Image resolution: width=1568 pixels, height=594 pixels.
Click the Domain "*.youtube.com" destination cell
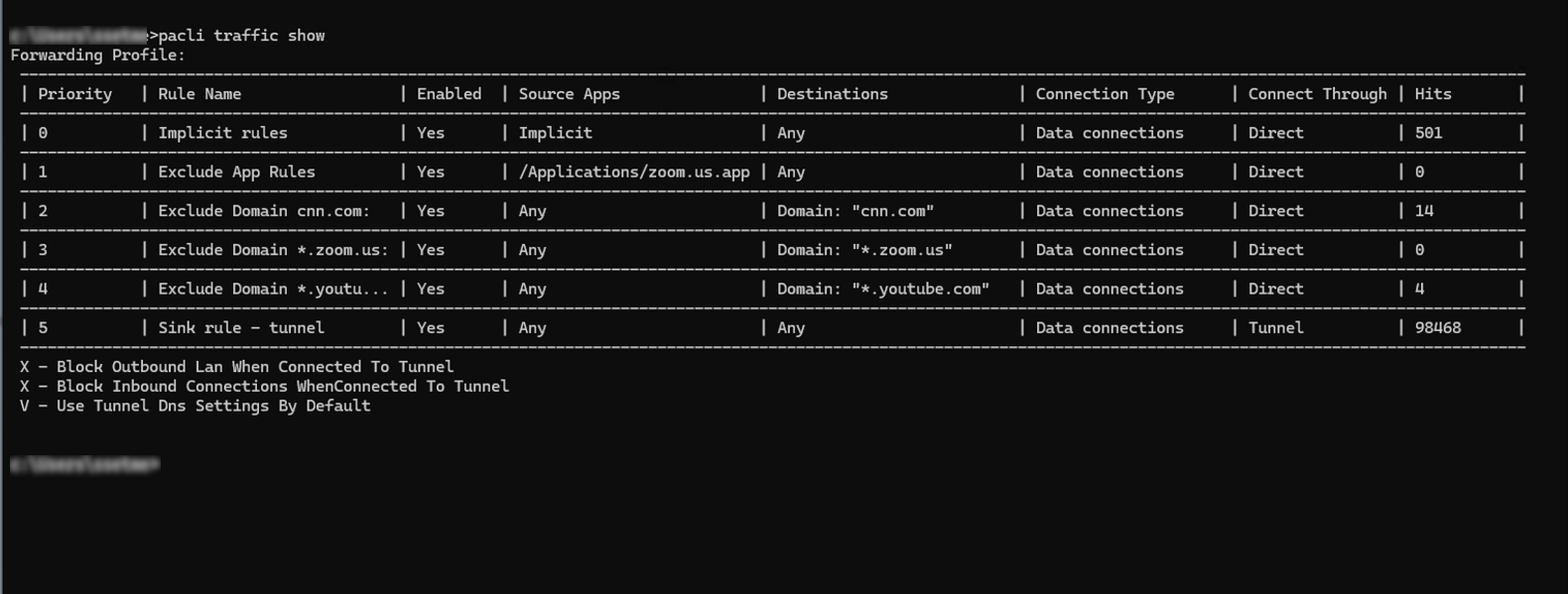pyautogui.click(x=883, y=290)
